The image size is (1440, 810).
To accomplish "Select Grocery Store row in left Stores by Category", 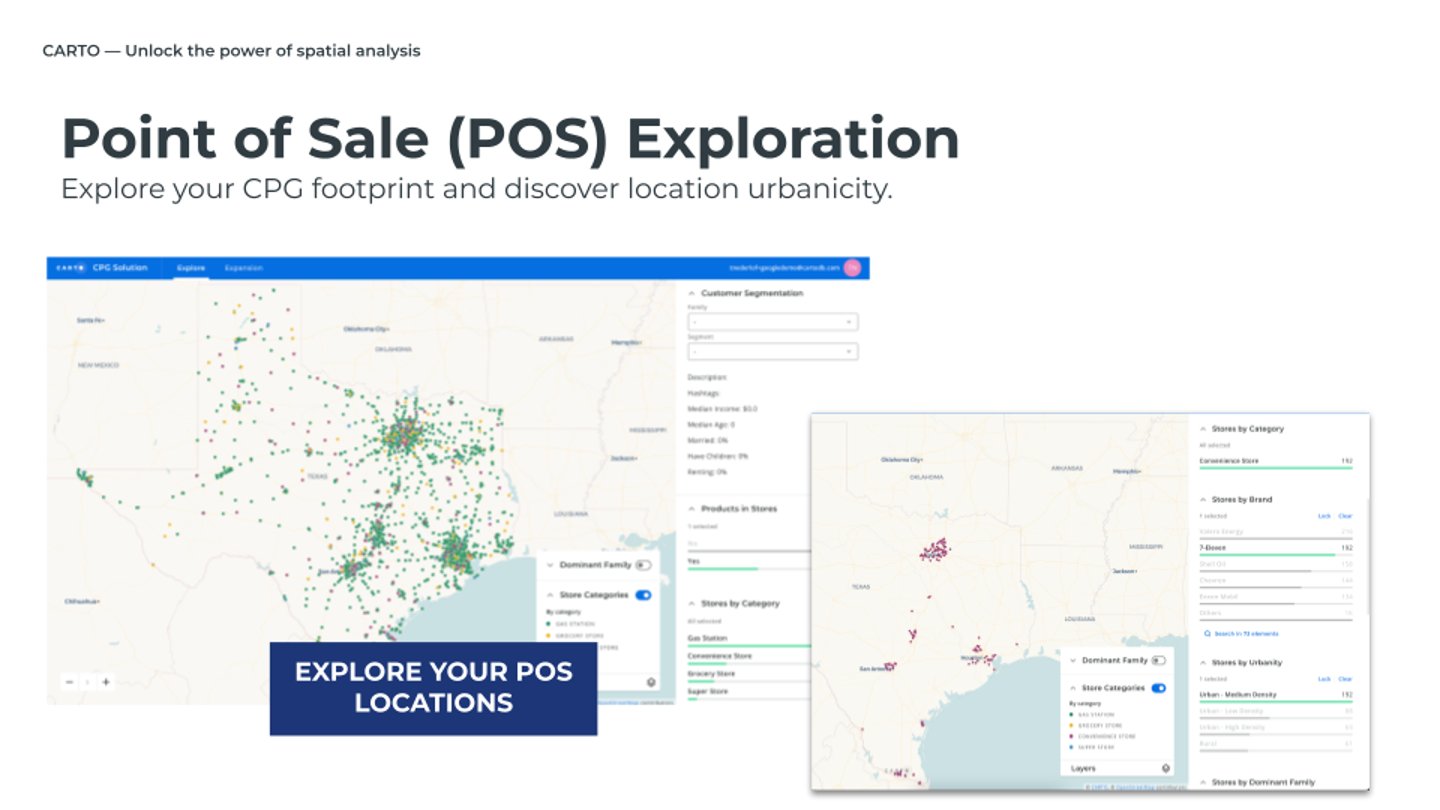I will tap(749, 675).
